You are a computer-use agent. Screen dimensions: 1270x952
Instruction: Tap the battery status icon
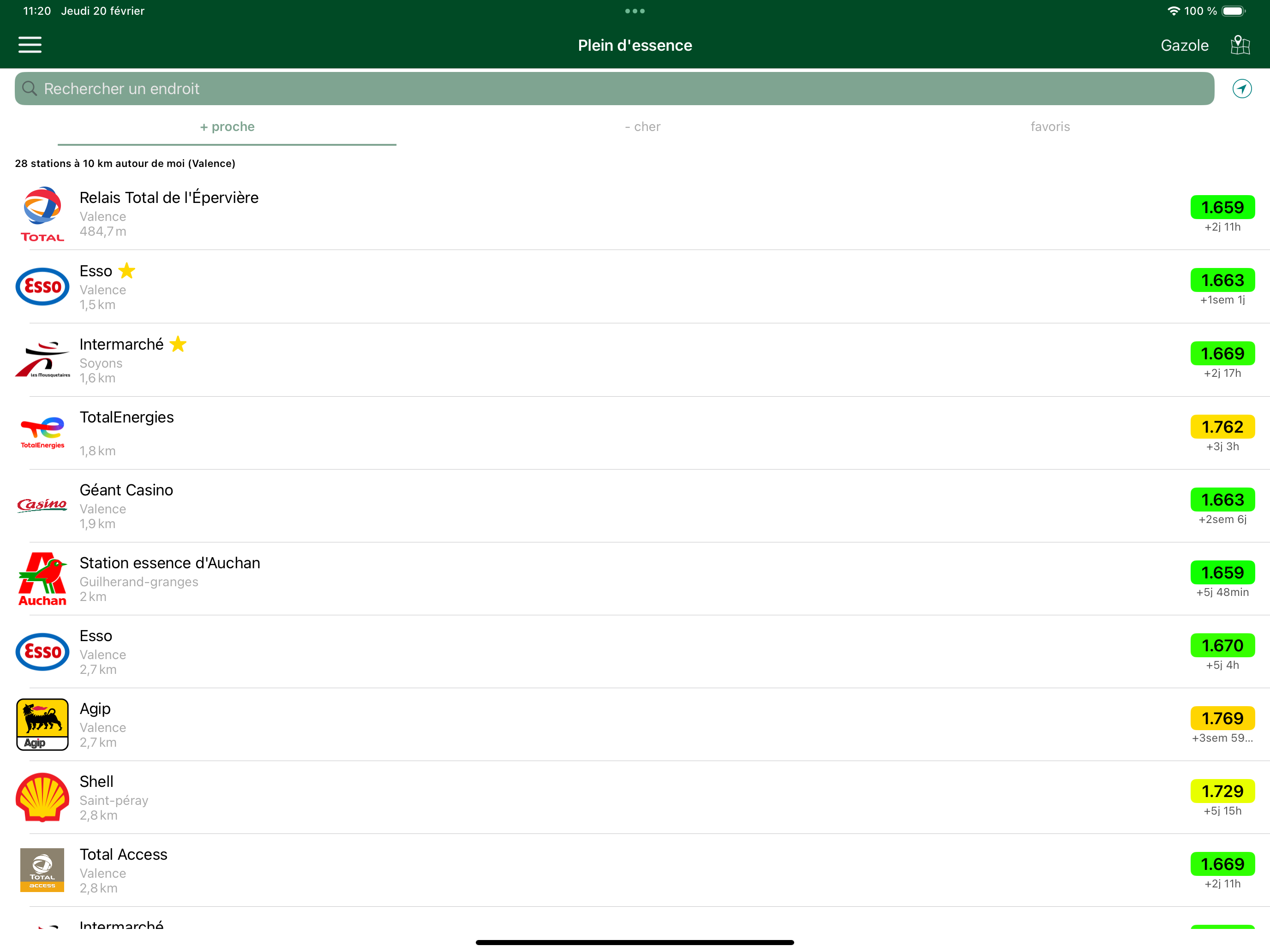click(1234, 11)
